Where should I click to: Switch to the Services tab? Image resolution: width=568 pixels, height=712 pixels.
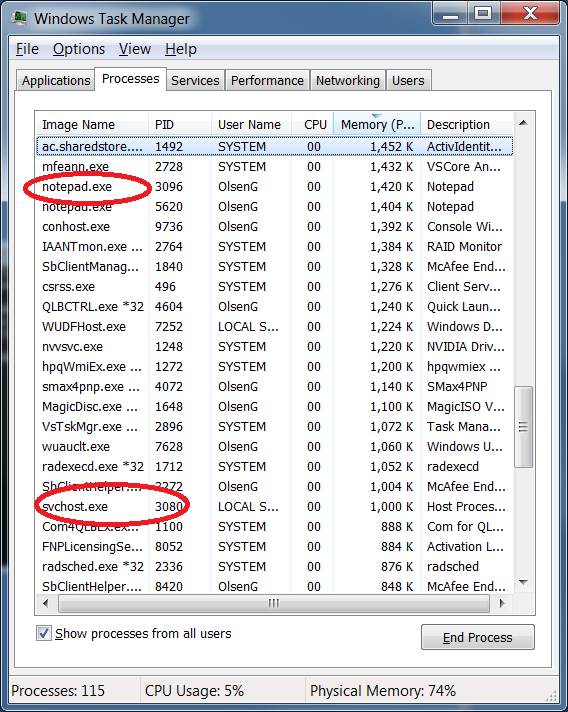click(x=195, y=80)
